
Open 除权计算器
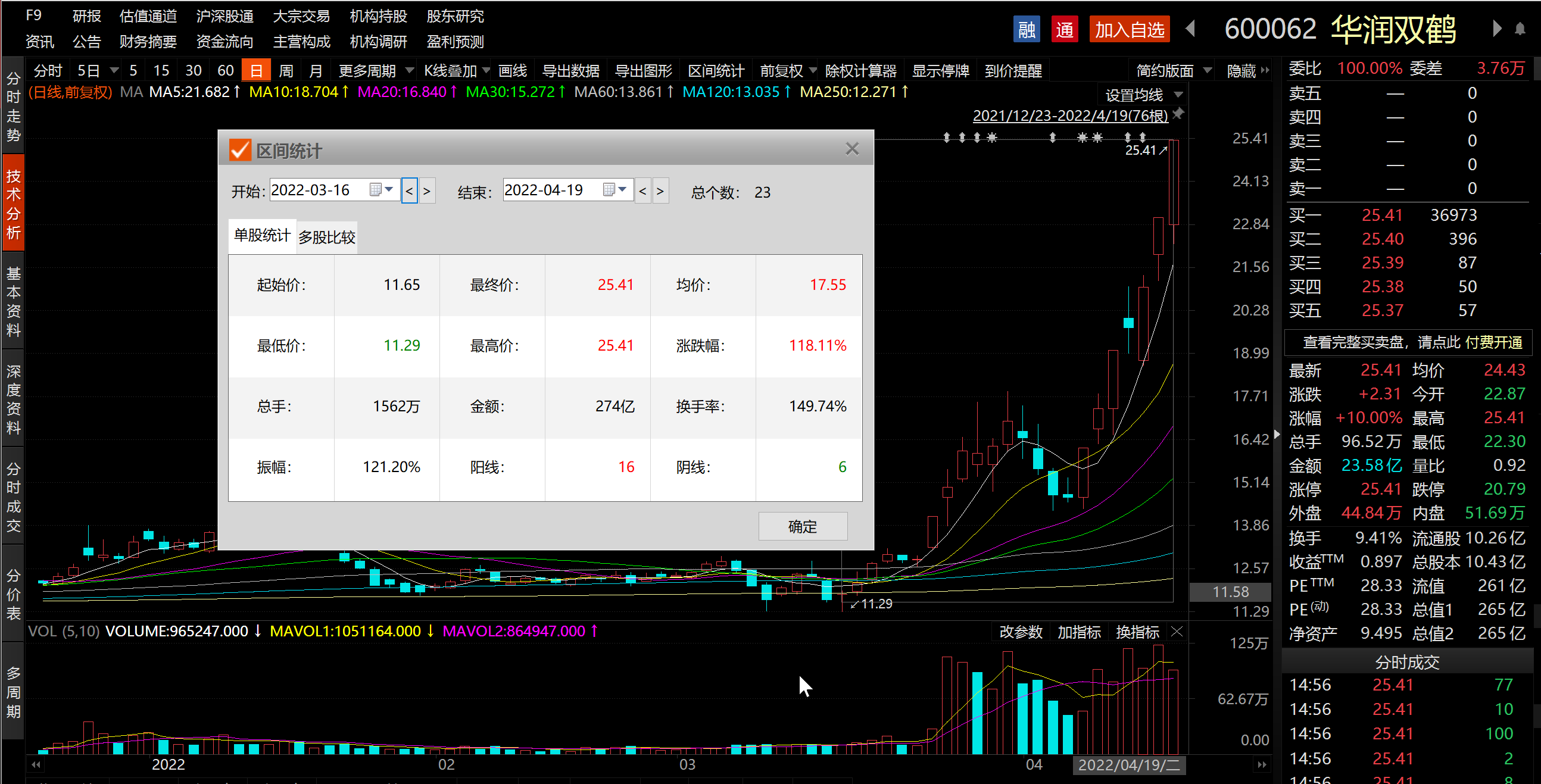coord(860,71)
